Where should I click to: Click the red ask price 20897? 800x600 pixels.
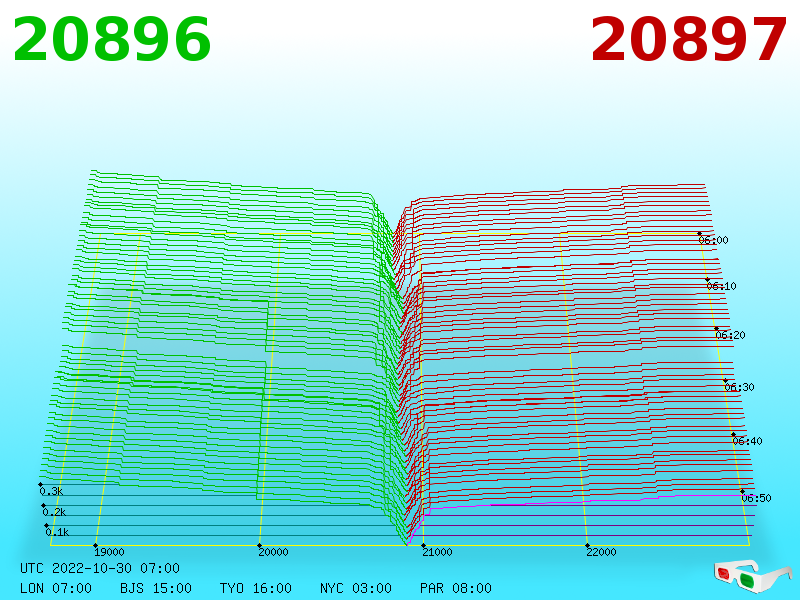coord(689,40)
